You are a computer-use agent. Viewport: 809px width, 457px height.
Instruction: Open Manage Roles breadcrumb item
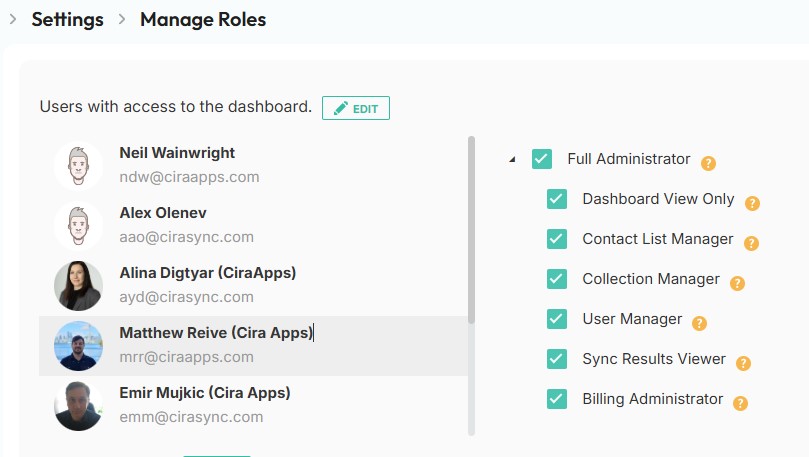203,20
